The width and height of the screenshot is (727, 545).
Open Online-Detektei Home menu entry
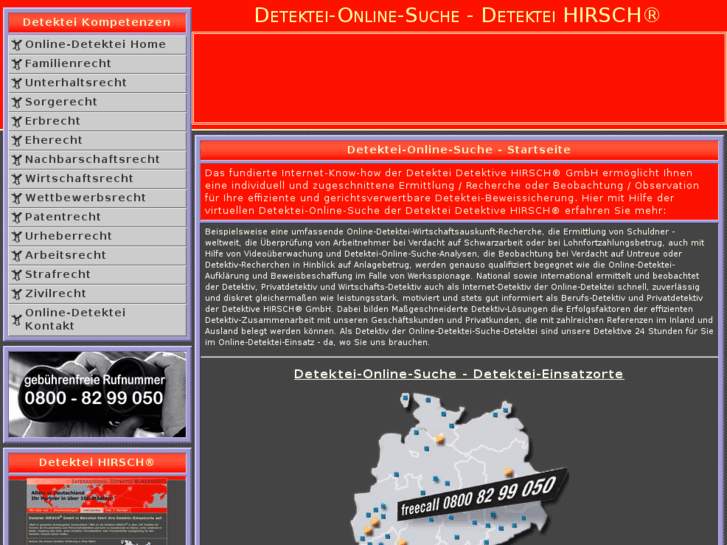[x=97, y=45]
